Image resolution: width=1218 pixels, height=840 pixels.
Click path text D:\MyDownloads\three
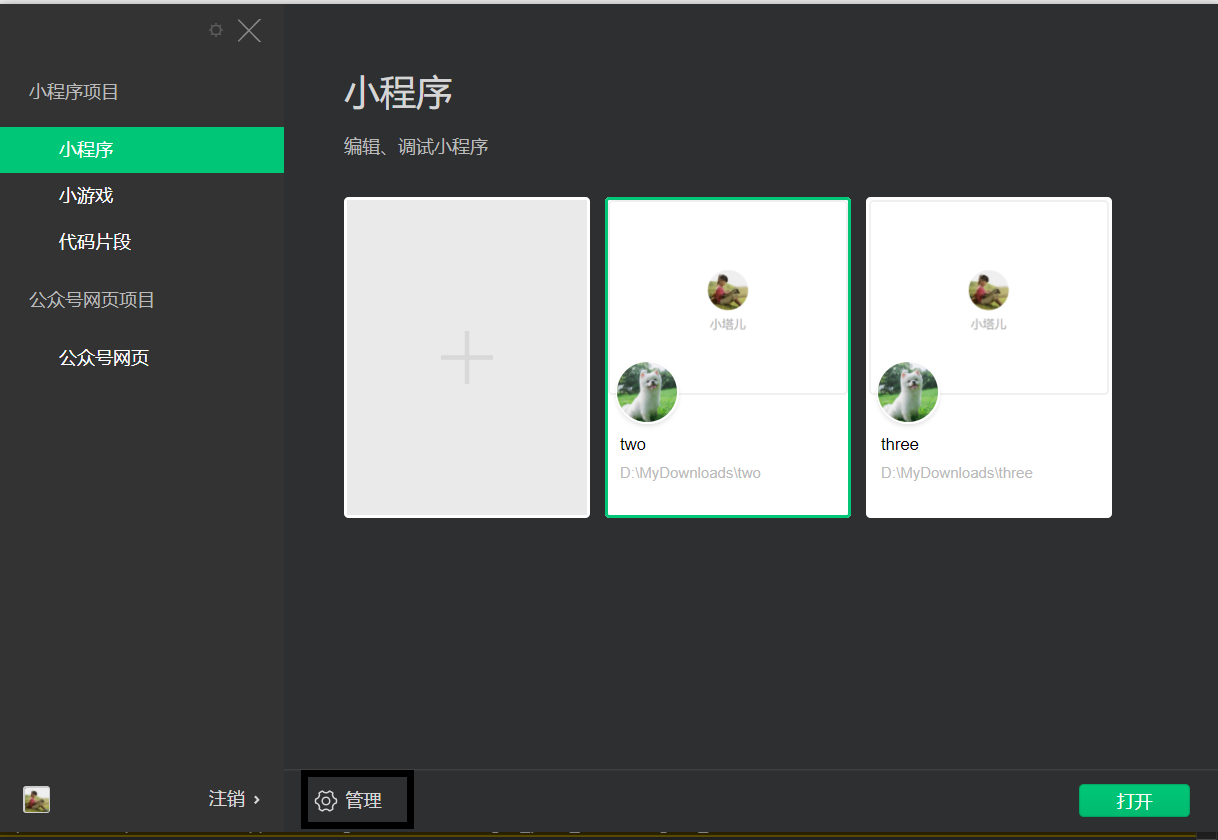tap(957, 473)
